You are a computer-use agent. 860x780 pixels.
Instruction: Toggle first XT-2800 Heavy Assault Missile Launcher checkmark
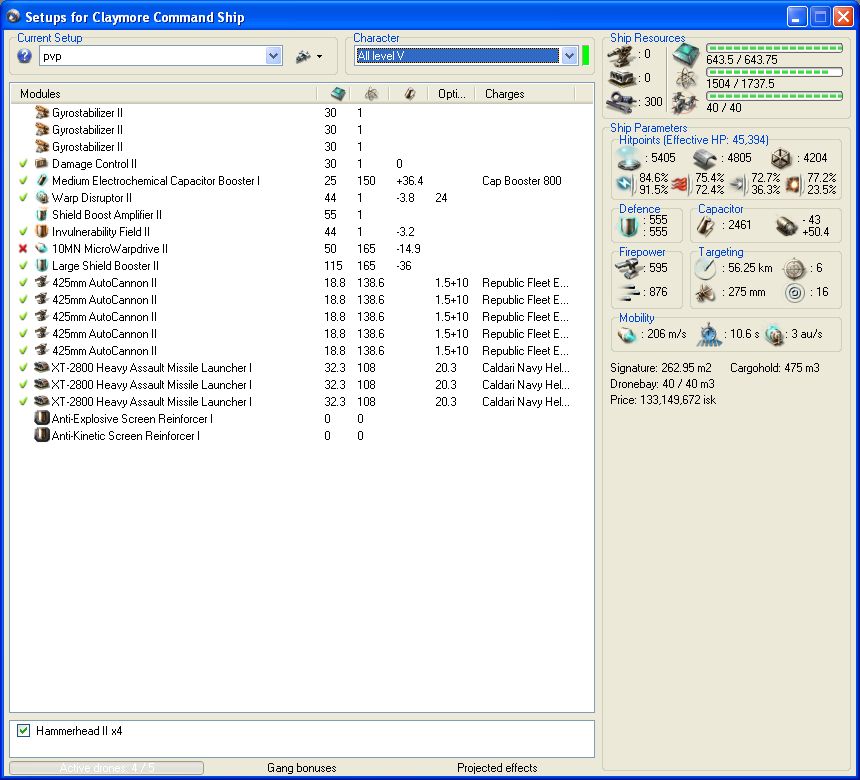(23, 368)
